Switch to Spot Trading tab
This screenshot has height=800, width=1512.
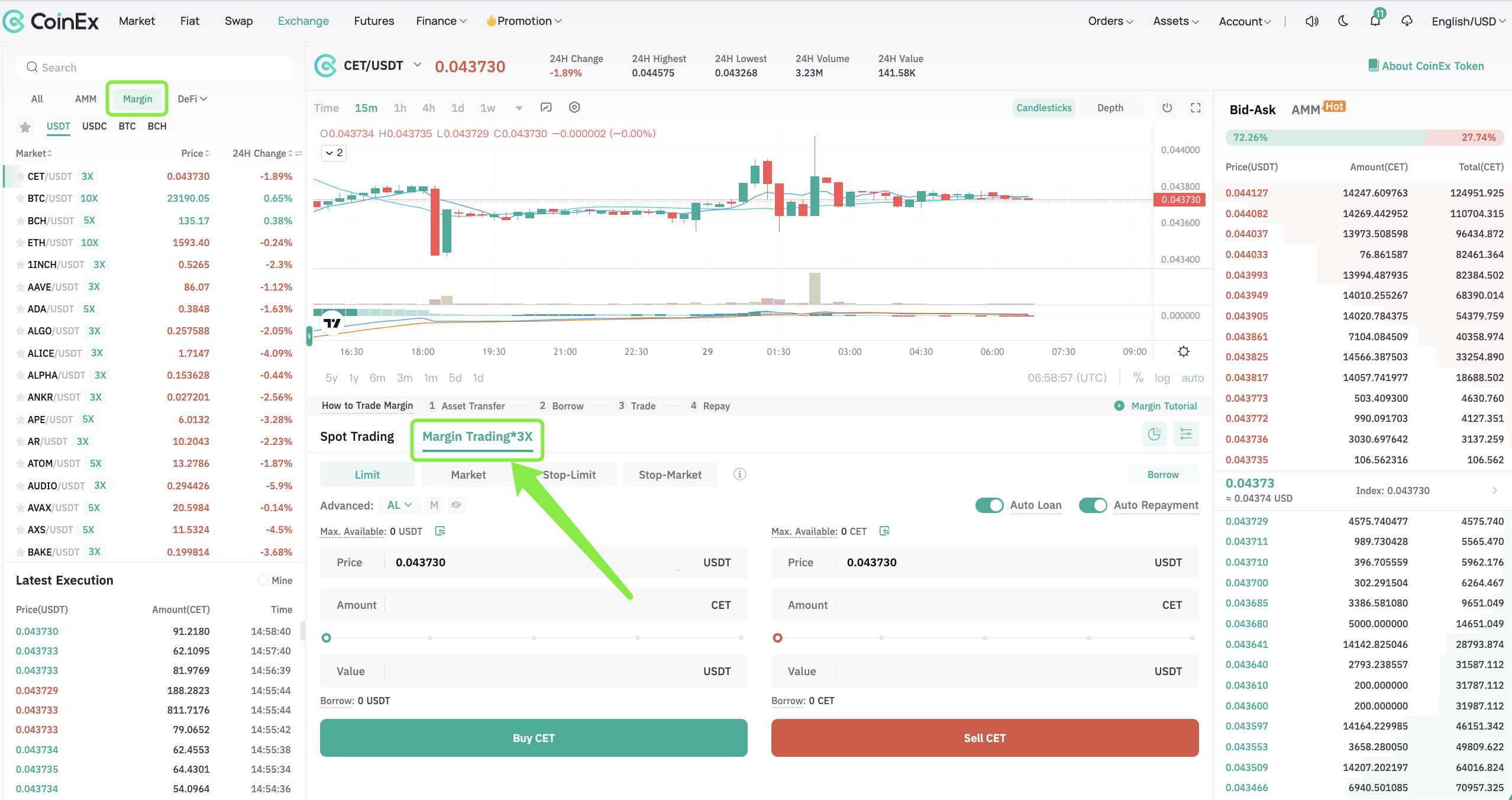point(357,437)
